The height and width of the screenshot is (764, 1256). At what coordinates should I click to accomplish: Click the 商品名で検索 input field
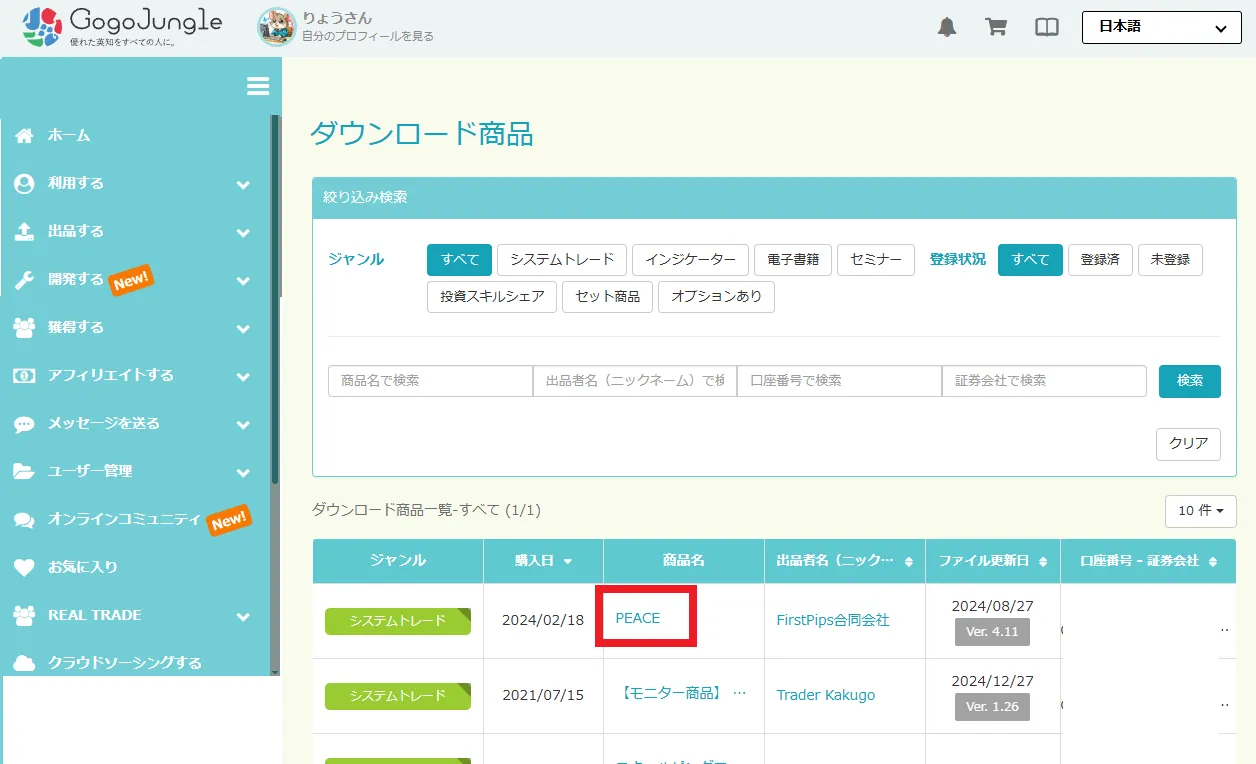click(430, 381)
